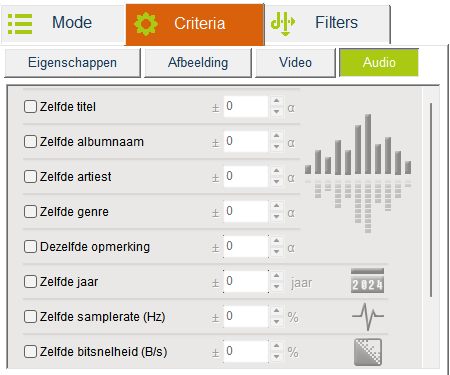Switch to the Mode tab
The width and height of the screenshot is (450, 375).
63,23
